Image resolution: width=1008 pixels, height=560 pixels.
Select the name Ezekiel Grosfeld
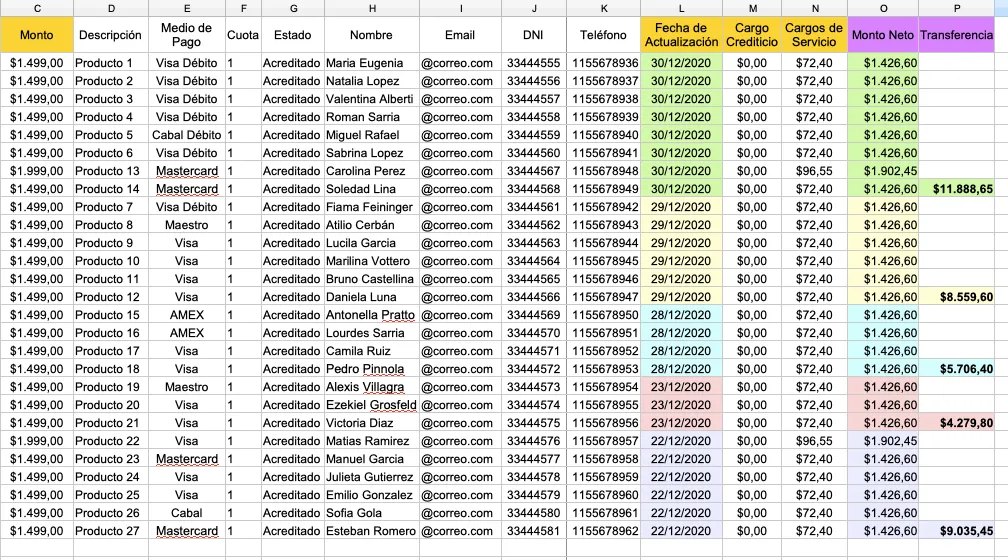pos(371,405)
